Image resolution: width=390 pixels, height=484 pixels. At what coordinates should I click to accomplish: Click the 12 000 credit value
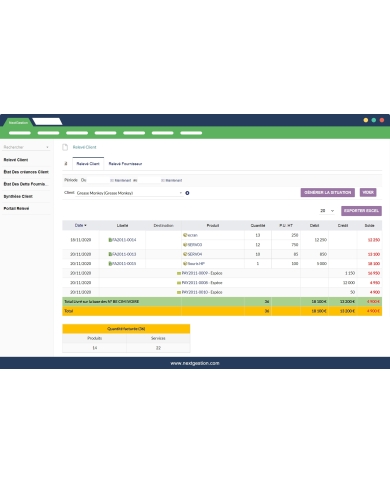pos(349,283)
